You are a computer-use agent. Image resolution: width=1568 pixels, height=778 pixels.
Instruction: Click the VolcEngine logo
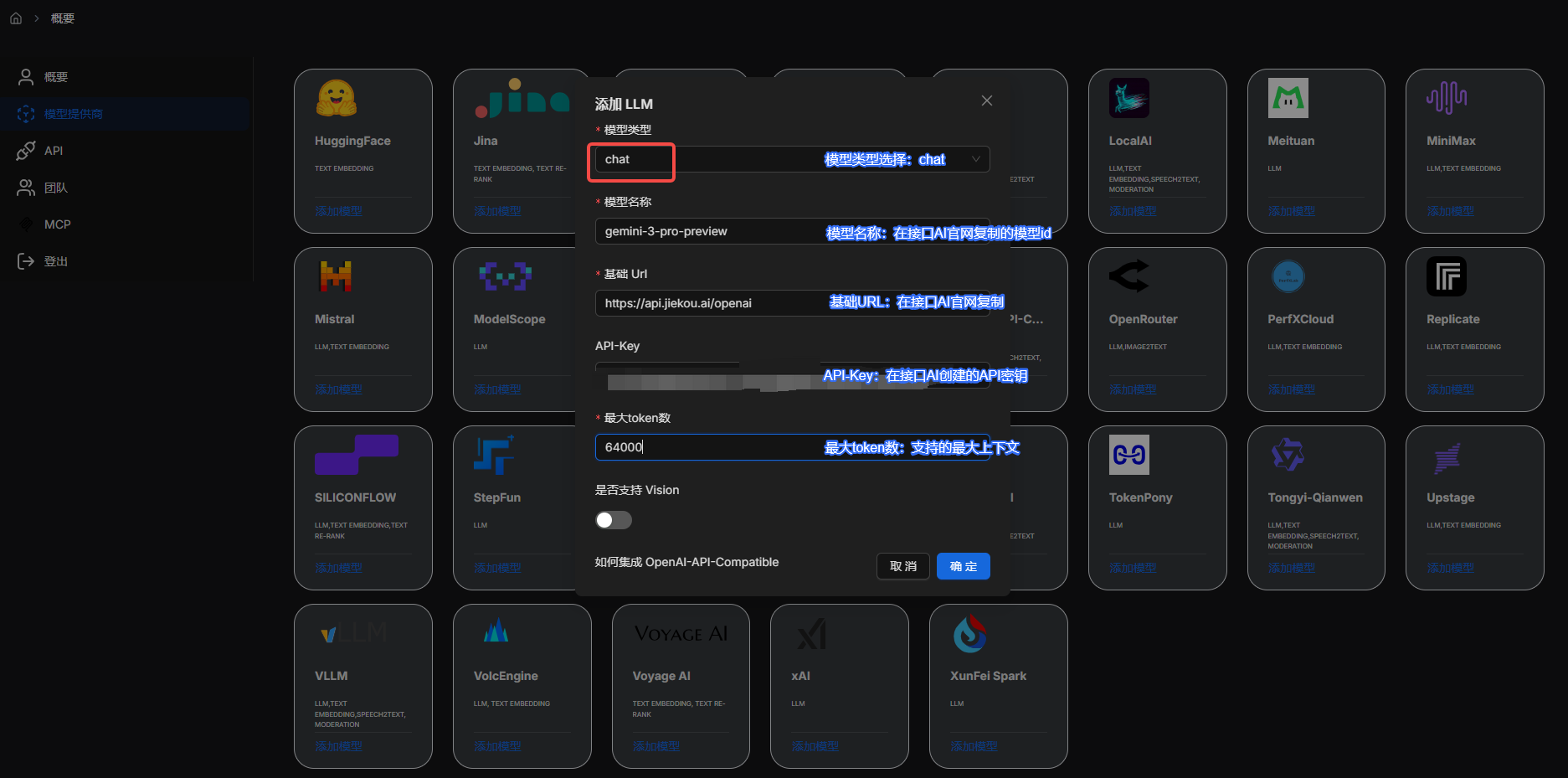coord(496,630)
